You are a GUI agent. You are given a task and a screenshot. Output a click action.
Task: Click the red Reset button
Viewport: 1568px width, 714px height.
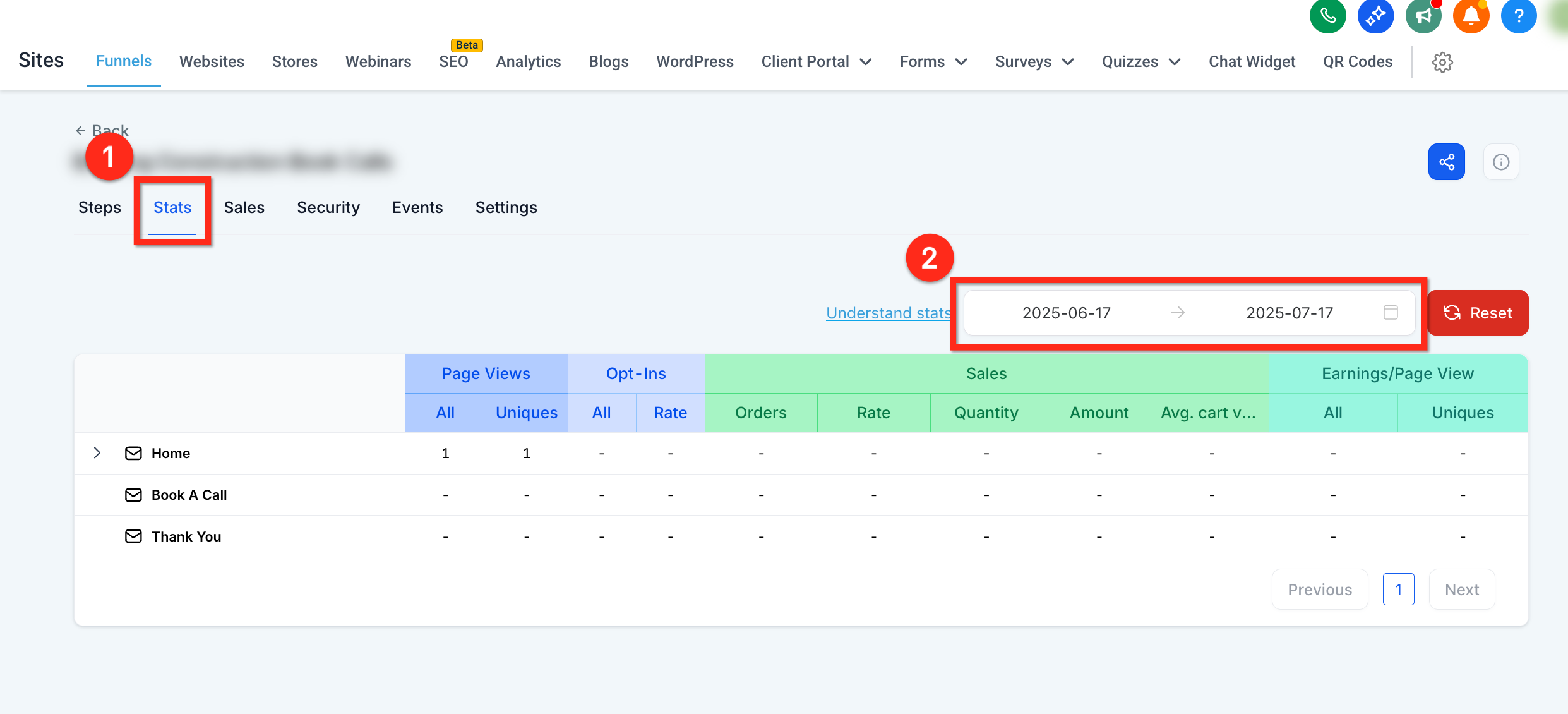click(1478, 313)
